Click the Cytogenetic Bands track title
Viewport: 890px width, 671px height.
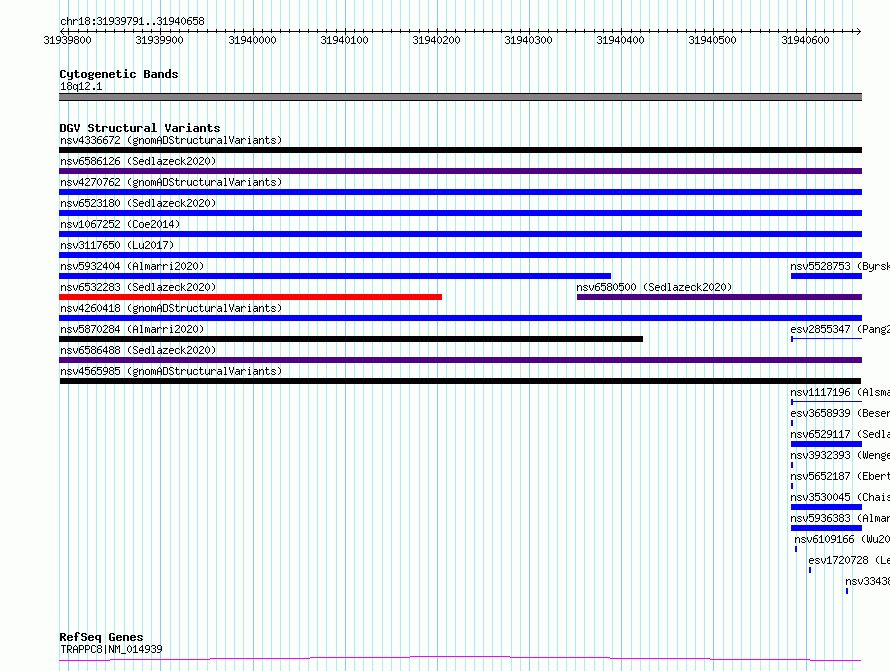pos(119,74)
